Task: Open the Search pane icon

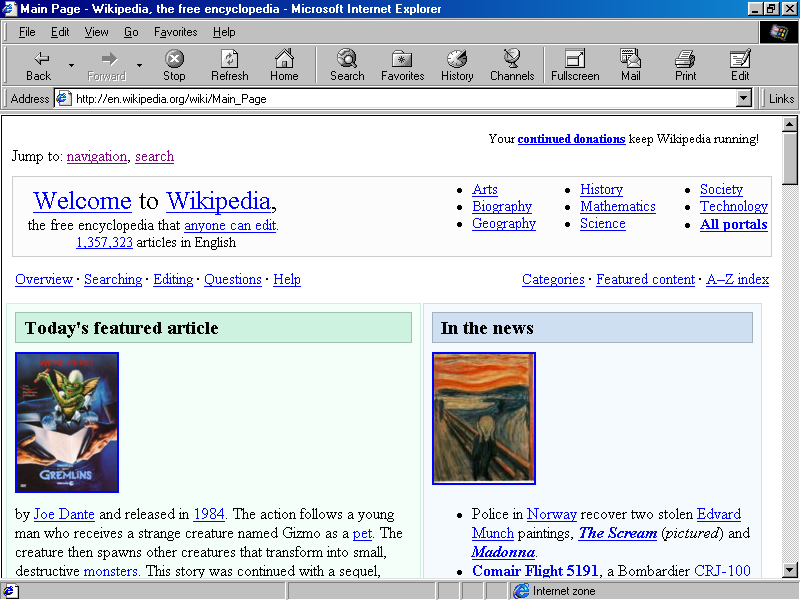Action: pos(347,59)
